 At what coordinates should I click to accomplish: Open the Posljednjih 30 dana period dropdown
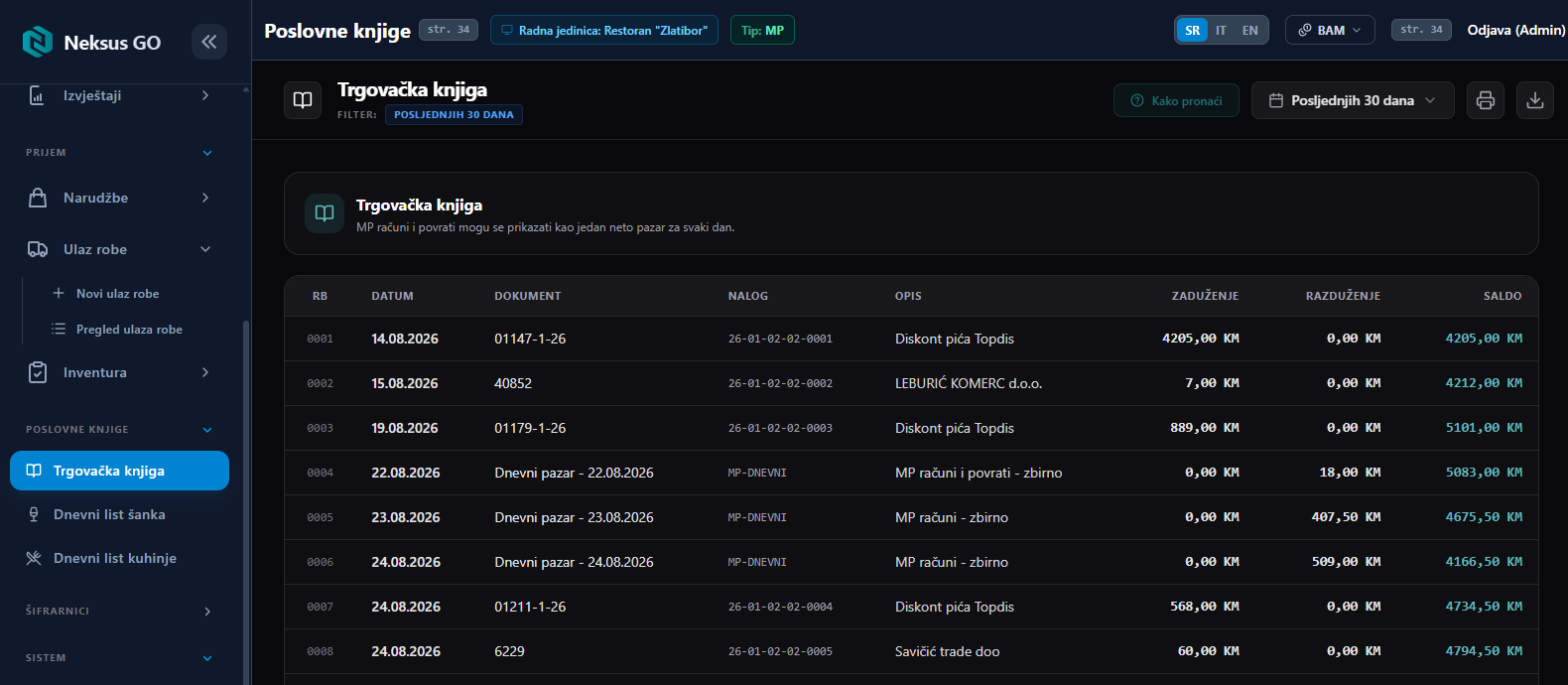pyautogui.click(x=1353, y=100)
